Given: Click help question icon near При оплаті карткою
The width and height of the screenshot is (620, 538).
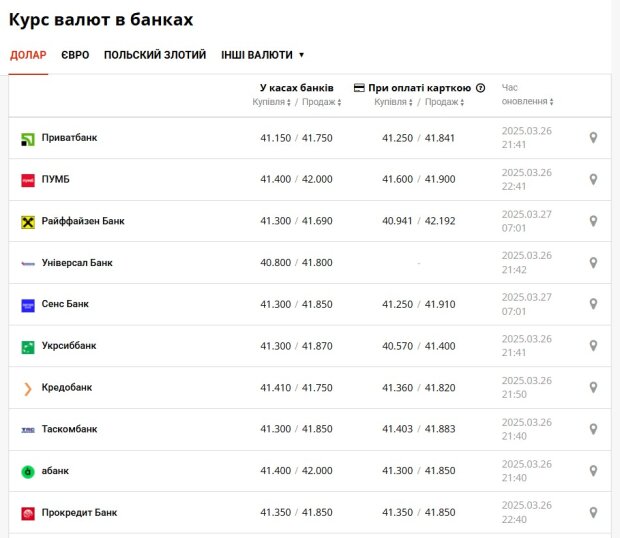Looking at the screenshot, I should pyautogui.click(x=480, y=88).
